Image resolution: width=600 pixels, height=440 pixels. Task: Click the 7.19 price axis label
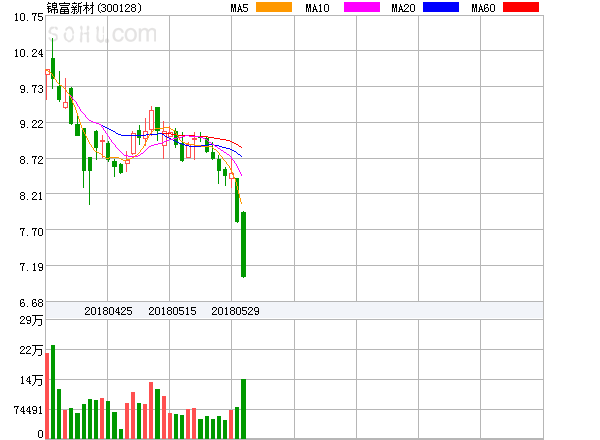point(31,267)
